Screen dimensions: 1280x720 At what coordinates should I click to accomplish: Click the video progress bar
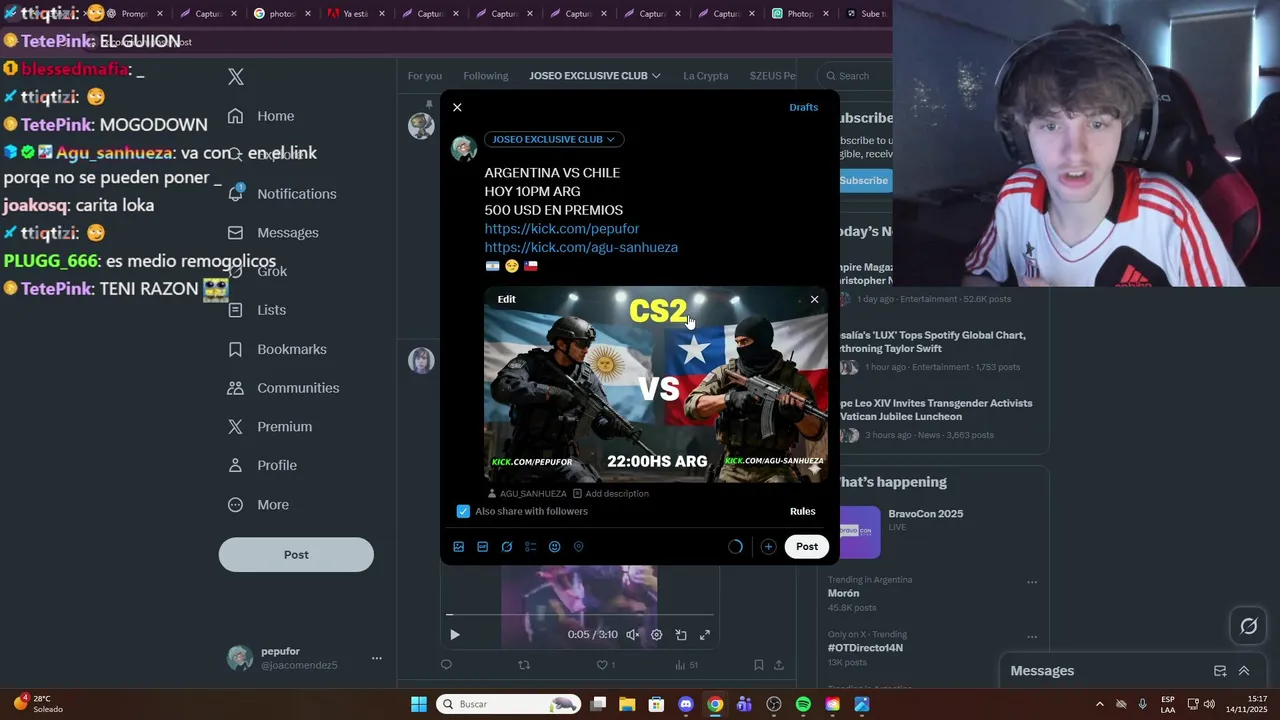(x=580, y=615)
